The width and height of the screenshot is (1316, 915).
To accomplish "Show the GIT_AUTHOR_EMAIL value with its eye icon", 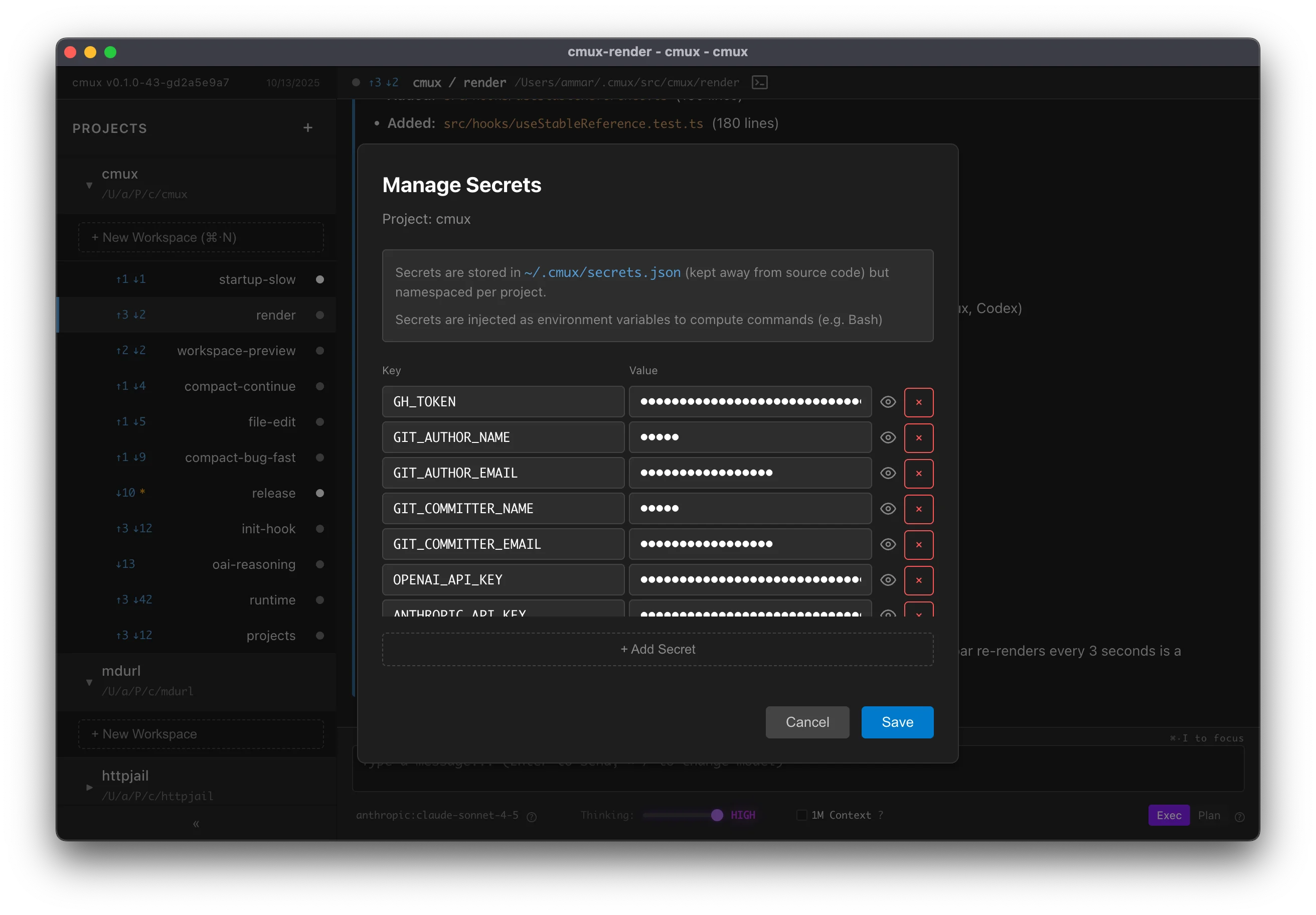I will coord(888,473).
